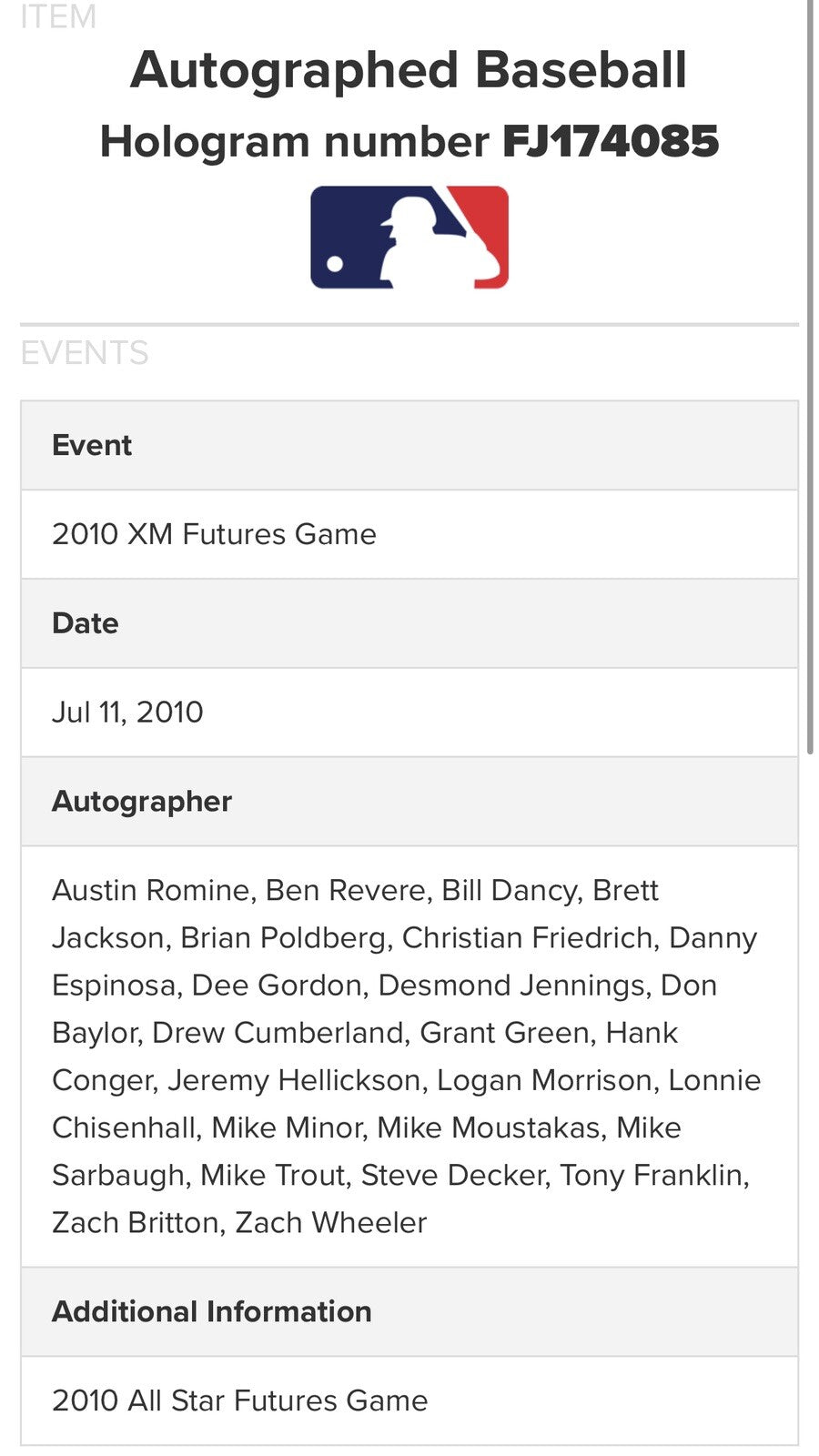This screenshot has width=819, height=1456.
Task: Click the Autographer header row
Action: click(x=409, y=802)
